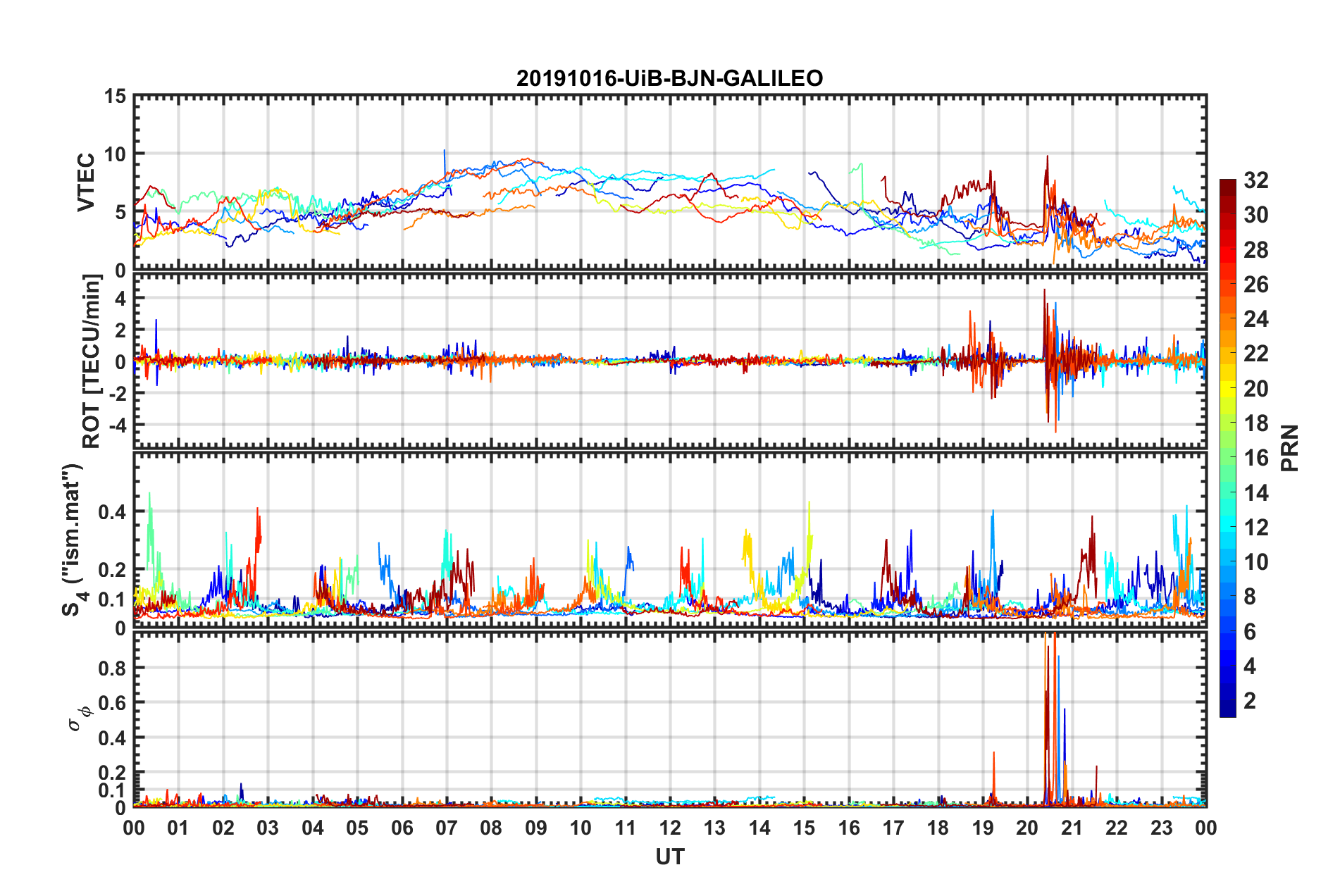Click colorbar tick label 2

(x=1250, y=700)
